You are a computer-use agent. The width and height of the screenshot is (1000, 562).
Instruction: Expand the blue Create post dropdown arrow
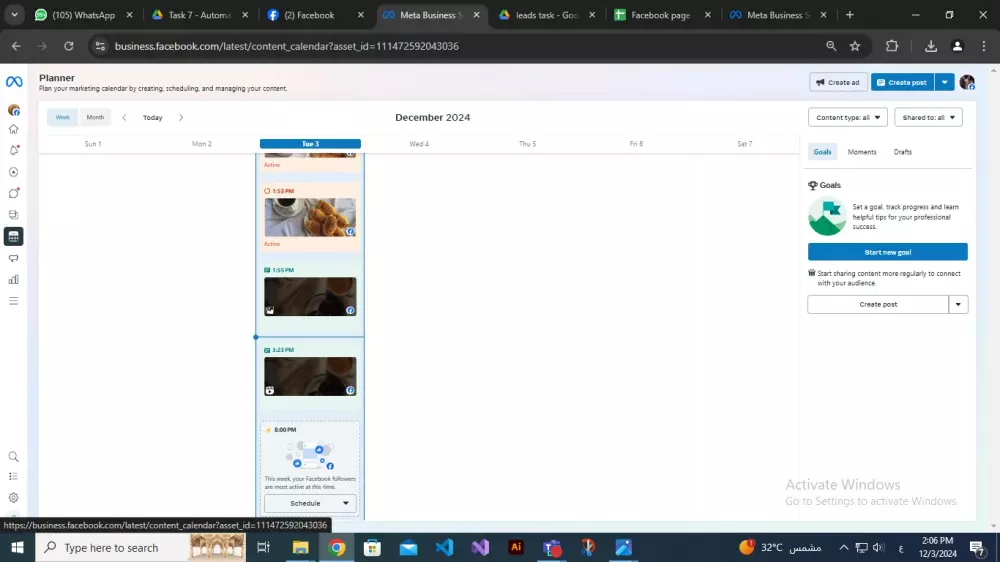pyautogui.click(x=945, y=82)
